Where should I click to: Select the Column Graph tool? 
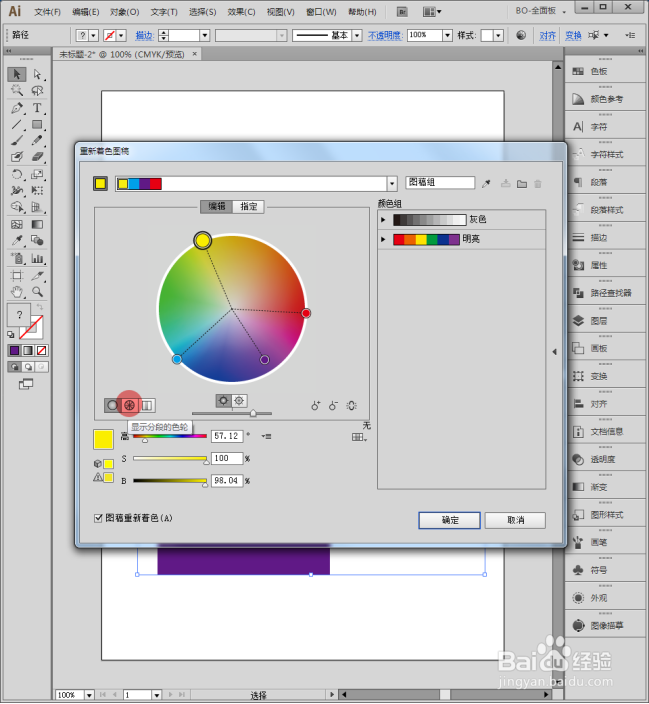(37, 258)
